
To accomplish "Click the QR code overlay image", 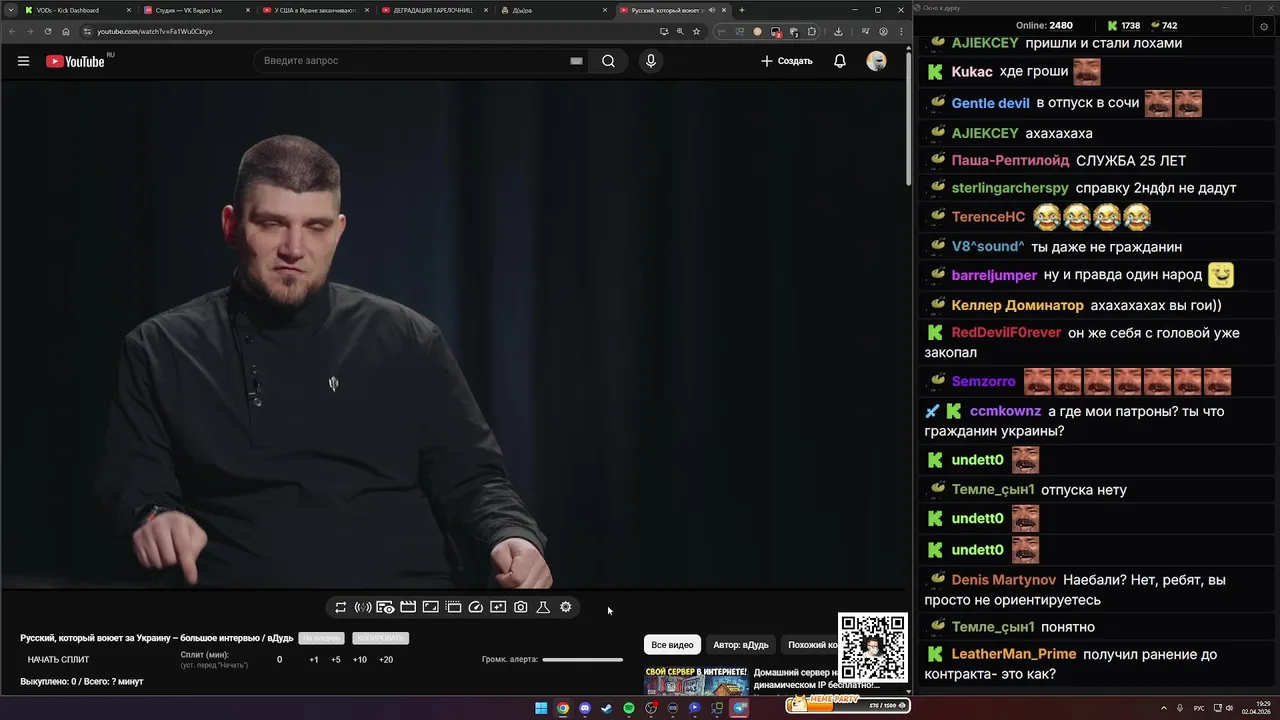I will [872, 646].
